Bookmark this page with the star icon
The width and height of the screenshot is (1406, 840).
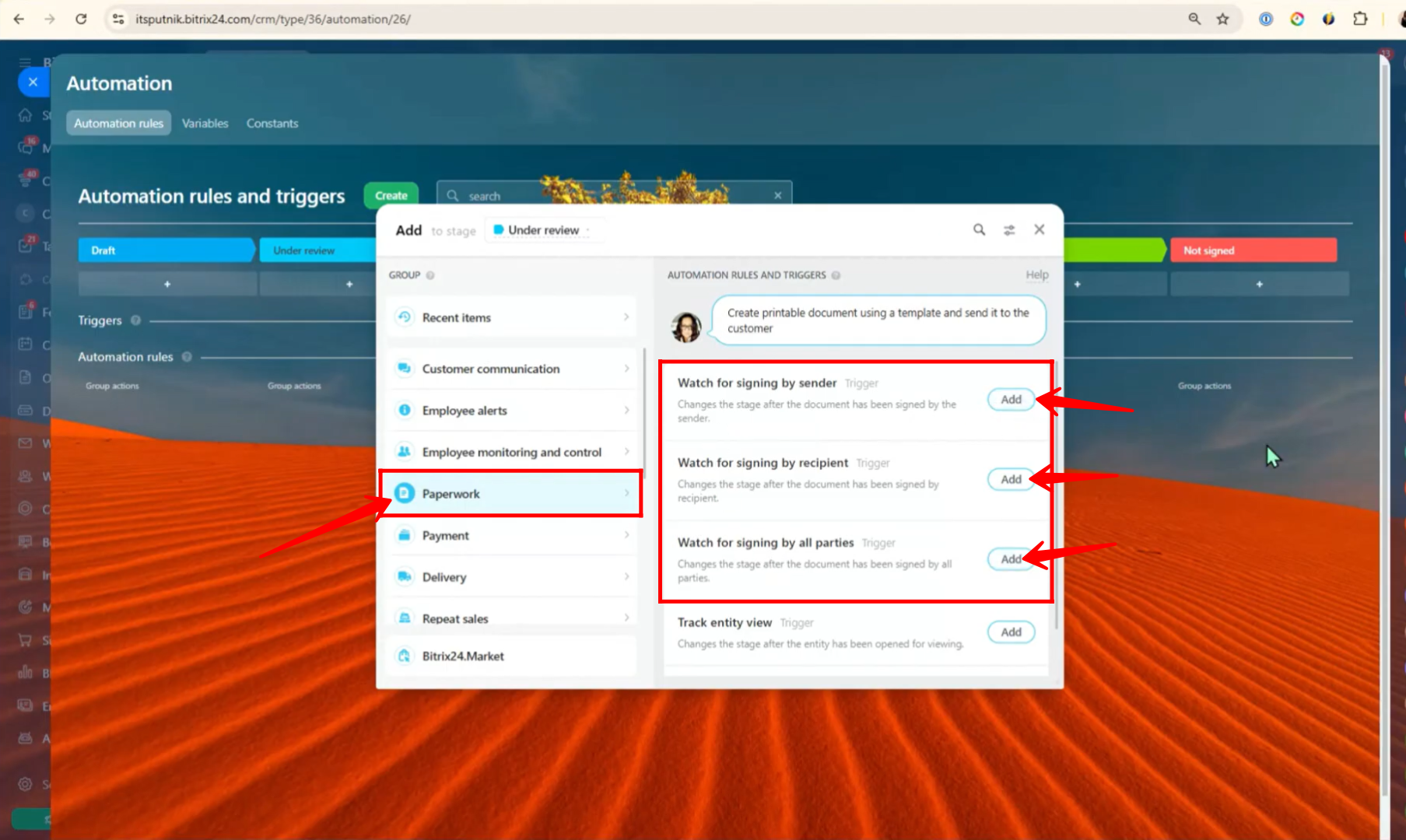point(1223,19)
